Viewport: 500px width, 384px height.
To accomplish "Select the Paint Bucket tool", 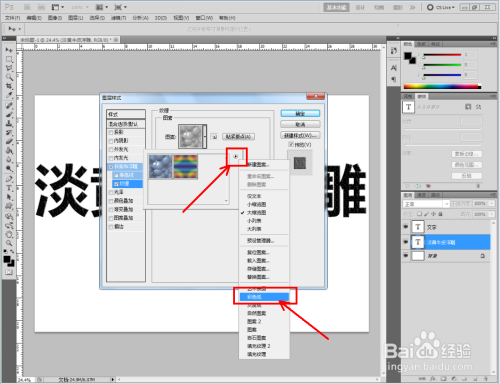I will coord(9,151).
